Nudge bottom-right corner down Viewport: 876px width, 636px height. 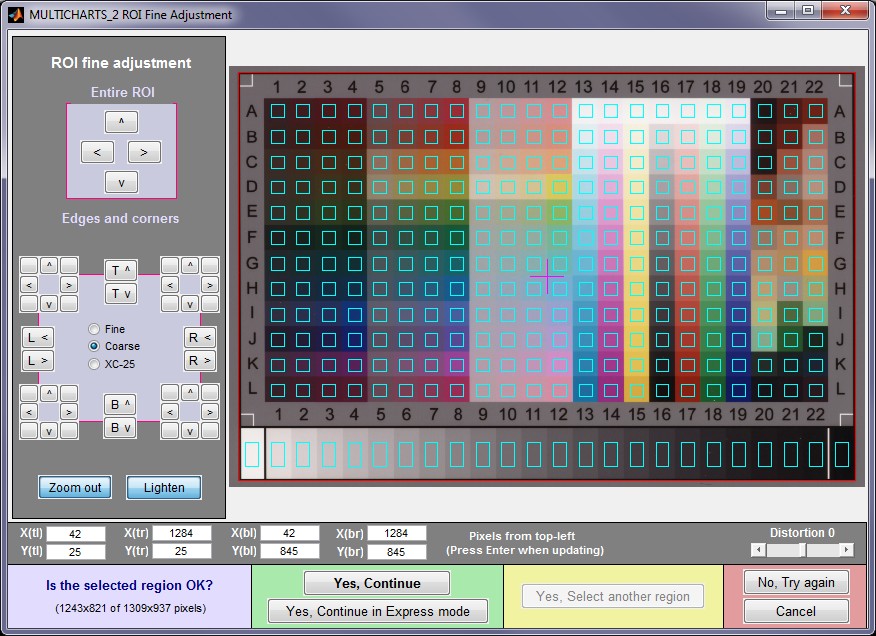click(x=190, y=431)
